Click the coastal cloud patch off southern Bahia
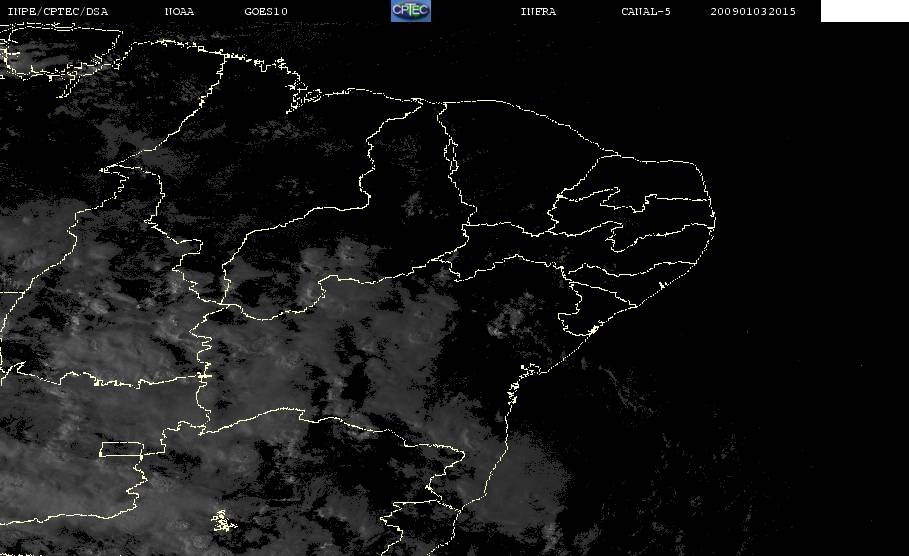Screen dimensions: 909x556 click(x=528, y=481)
